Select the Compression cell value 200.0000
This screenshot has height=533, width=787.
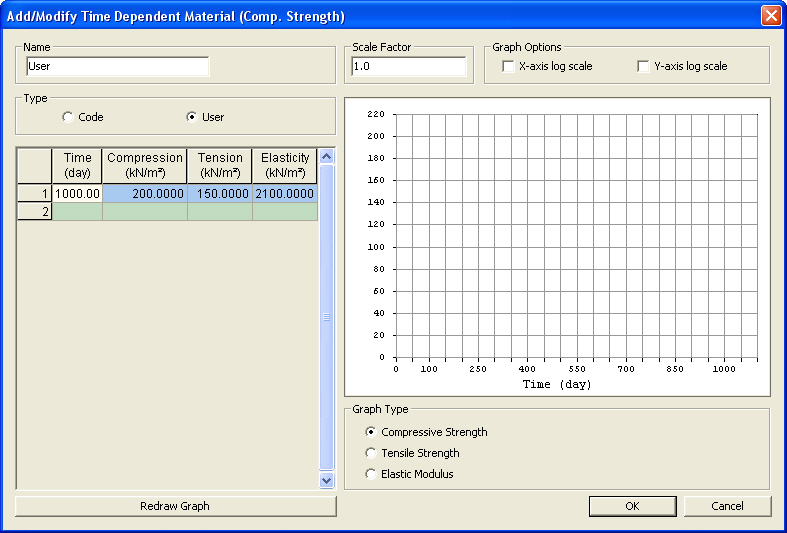point(145,194)
